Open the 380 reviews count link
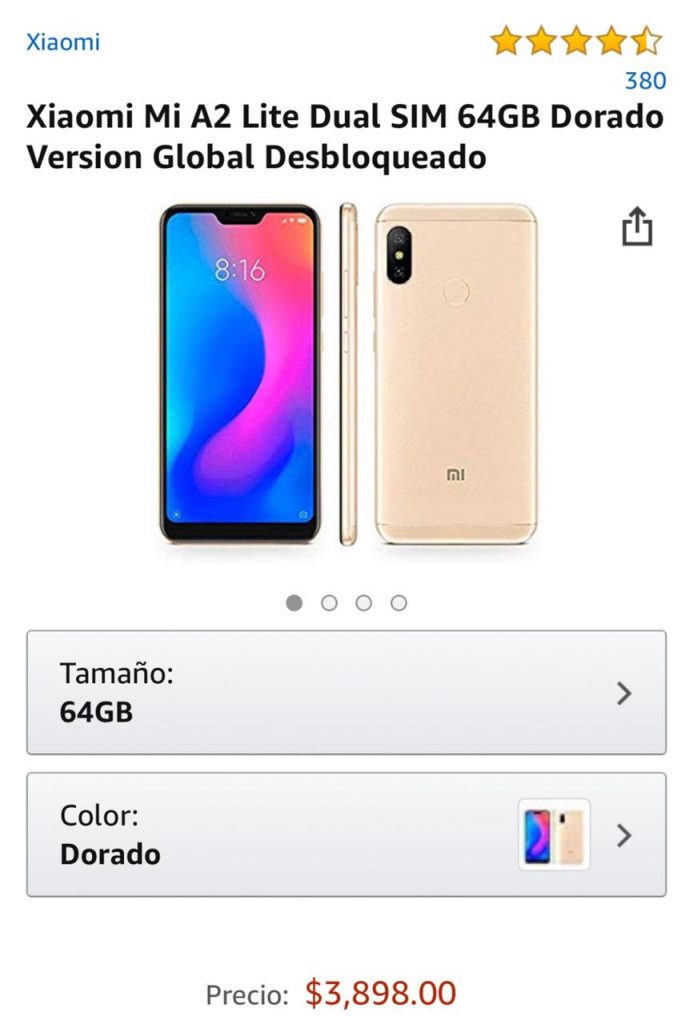693x1024 pixels. point(645,80)
